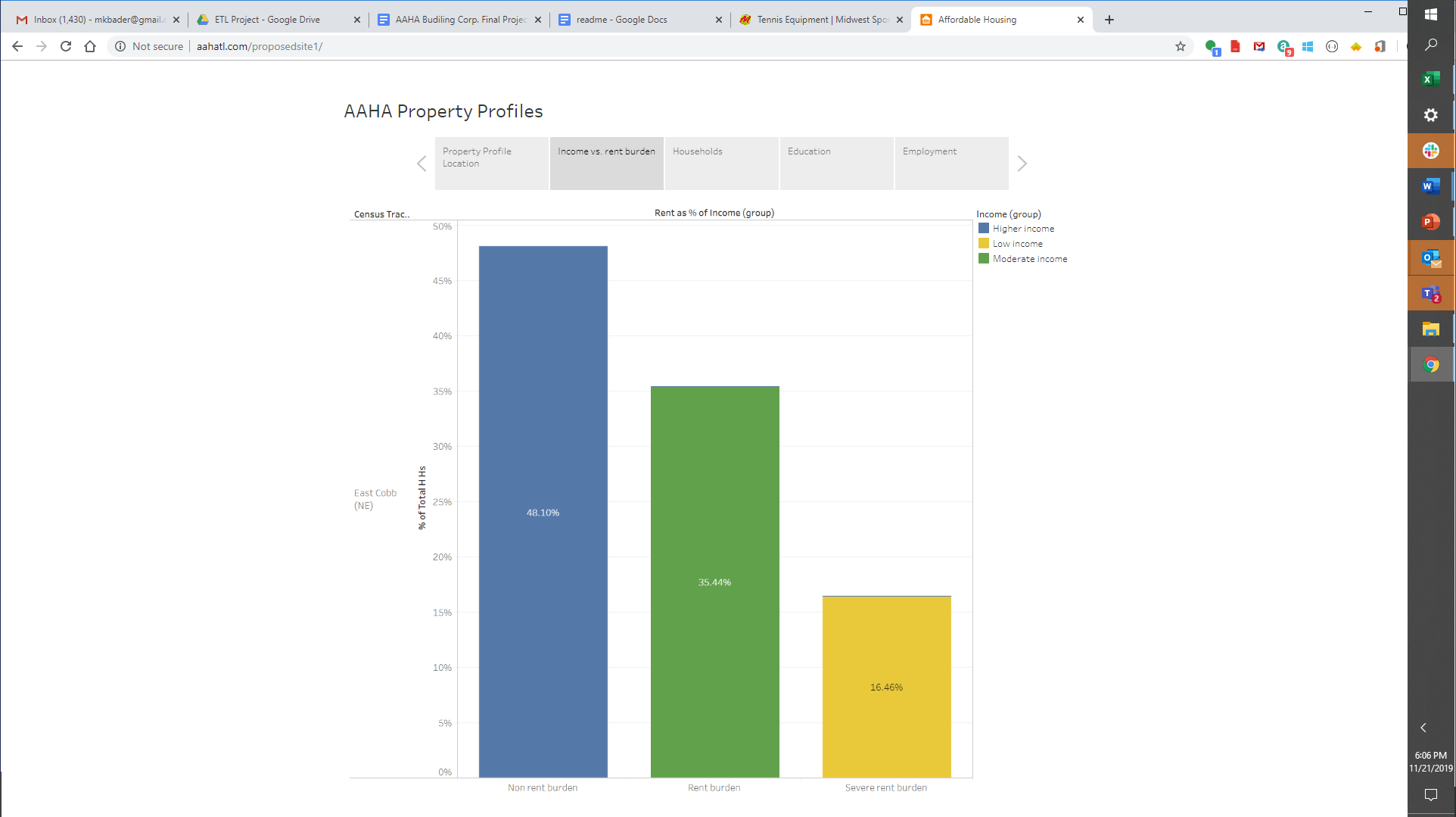The height and width of the screenshot is (817, 1456).
Task: Open the taskbar search magnifier
Action: click(1431, 45)
